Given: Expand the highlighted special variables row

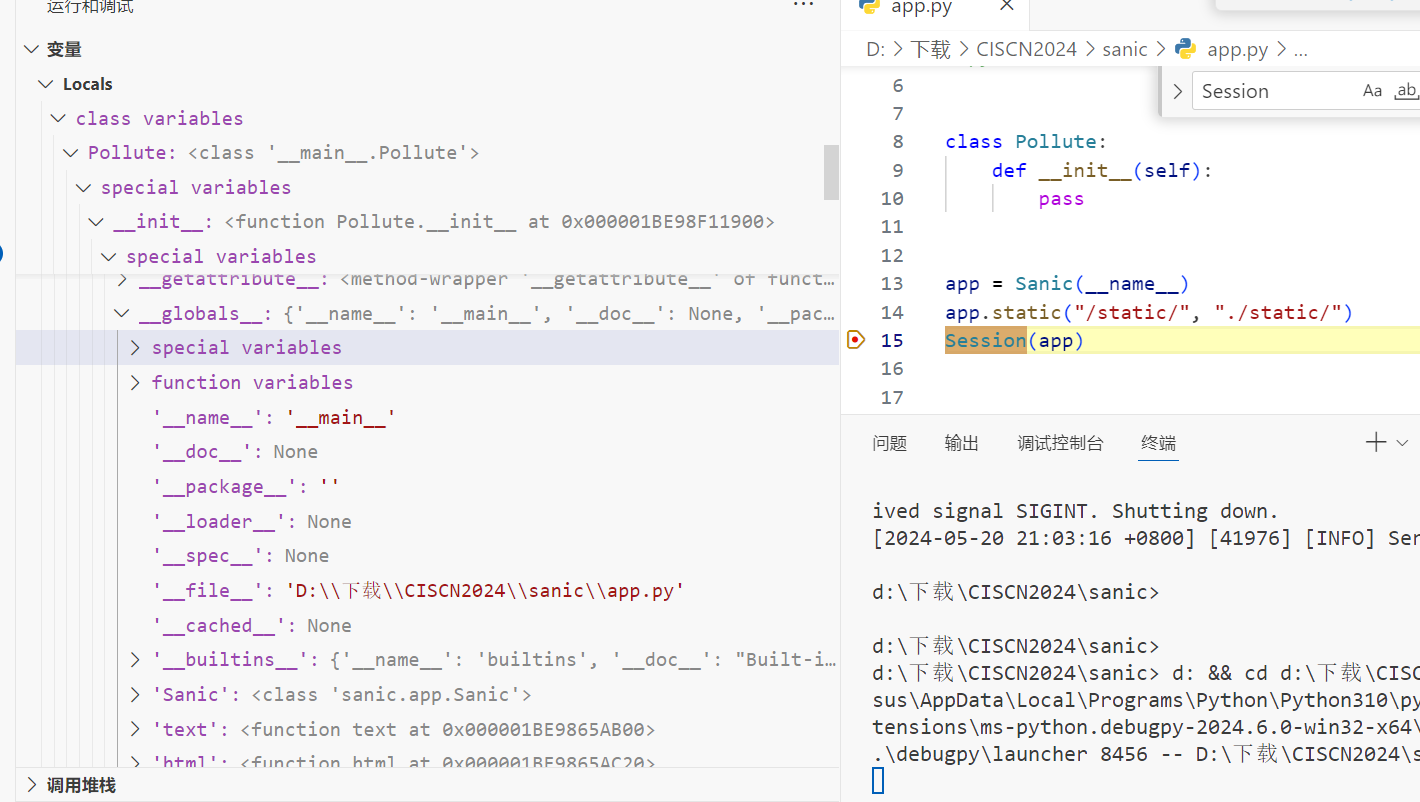Looking at the screenshot, I should pyautogui.click(x=135, y=348).
